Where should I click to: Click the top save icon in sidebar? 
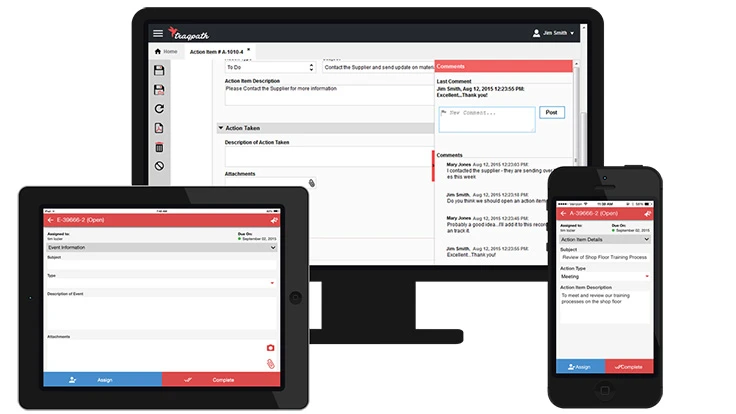pos(159,70)
